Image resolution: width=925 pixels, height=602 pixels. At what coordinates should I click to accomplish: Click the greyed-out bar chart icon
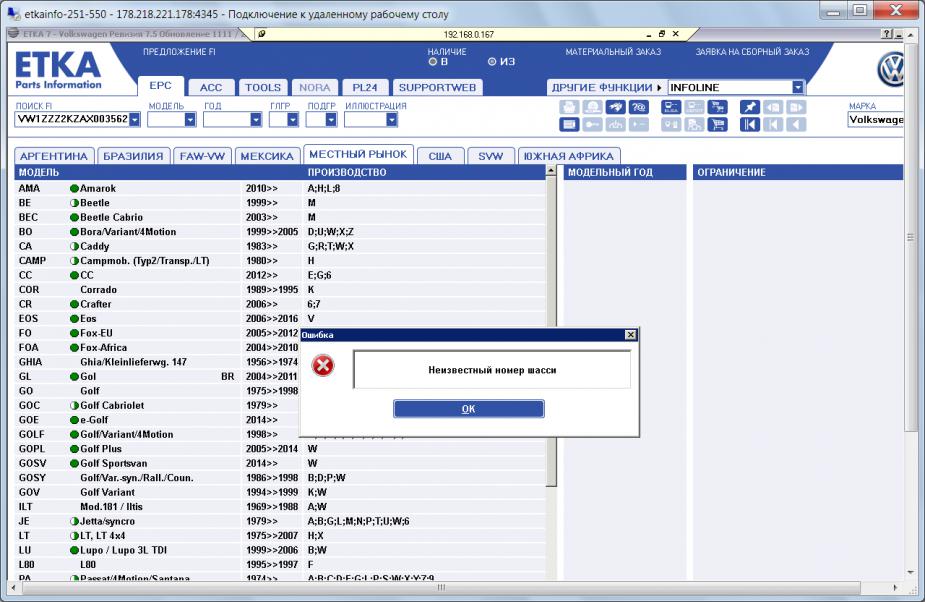615,125
